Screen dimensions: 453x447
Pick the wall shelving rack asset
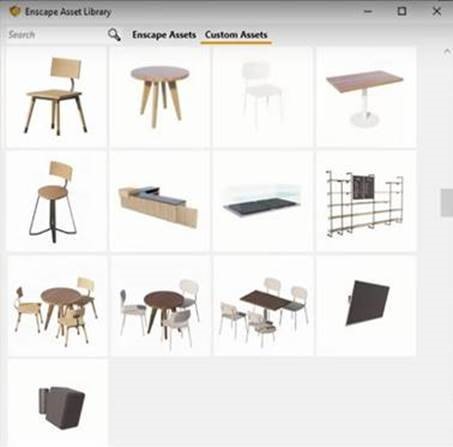pyautogui.click(x=366, y=201)
